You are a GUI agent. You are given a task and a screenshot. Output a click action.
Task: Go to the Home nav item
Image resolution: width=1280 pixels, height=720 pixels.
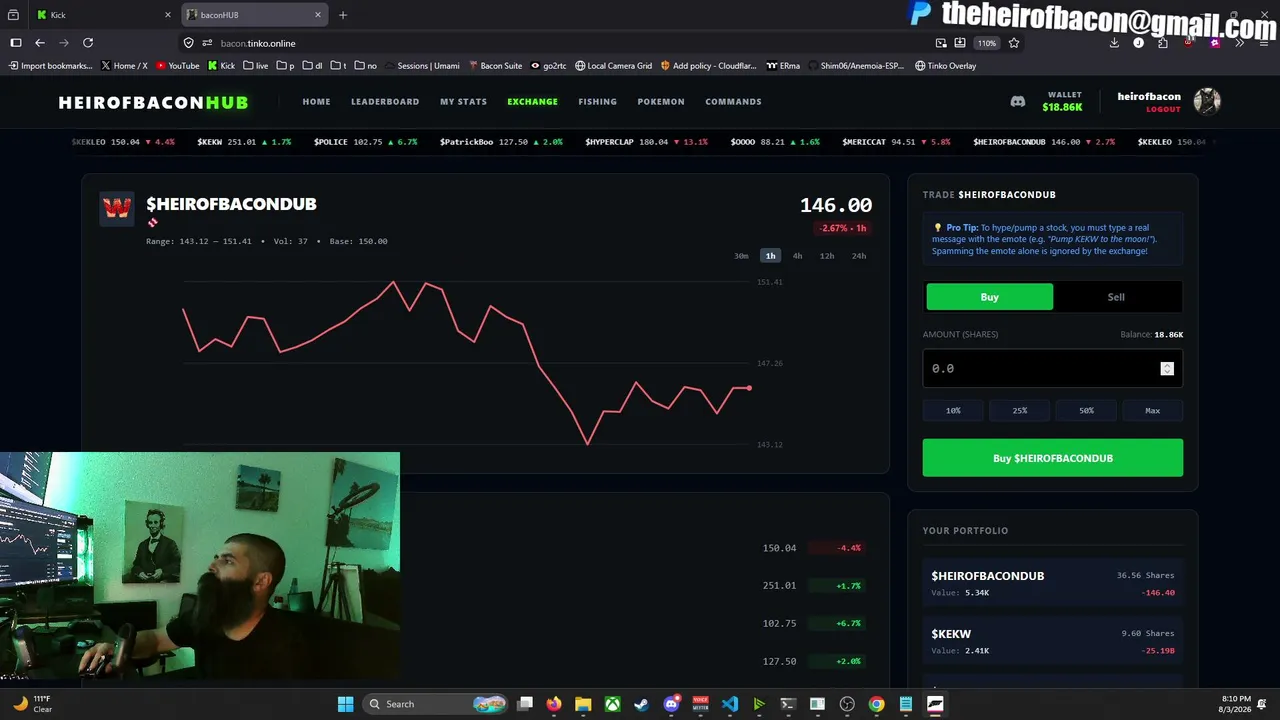tap(316, 102)
